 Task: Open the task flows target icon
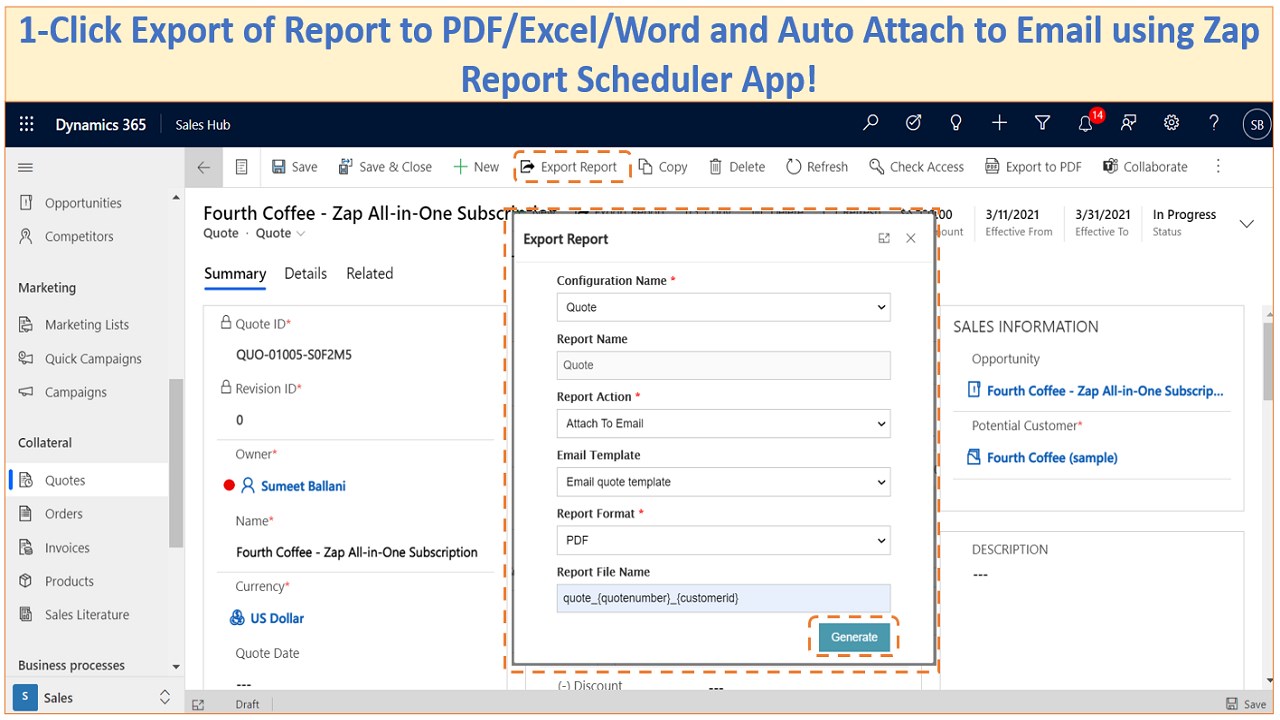point(913,123)
